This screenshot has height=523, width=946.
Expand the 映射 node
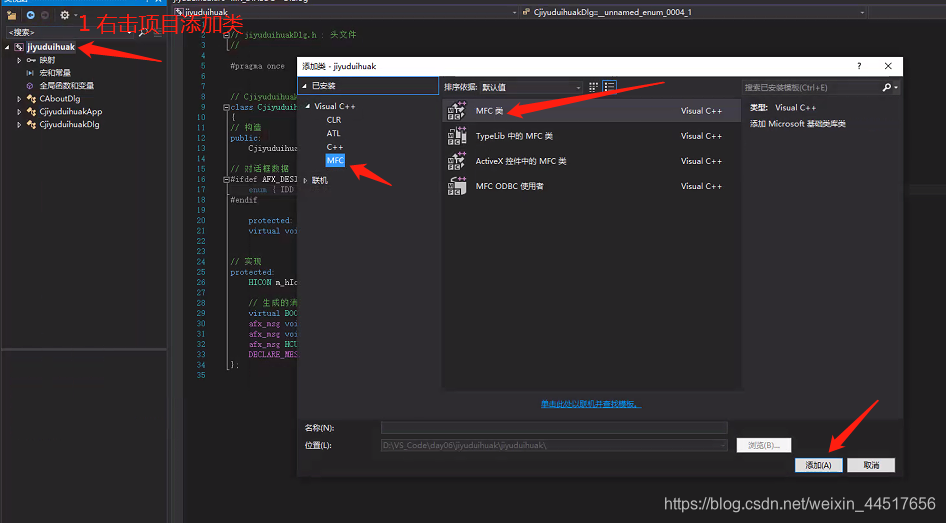pos(19,60)
